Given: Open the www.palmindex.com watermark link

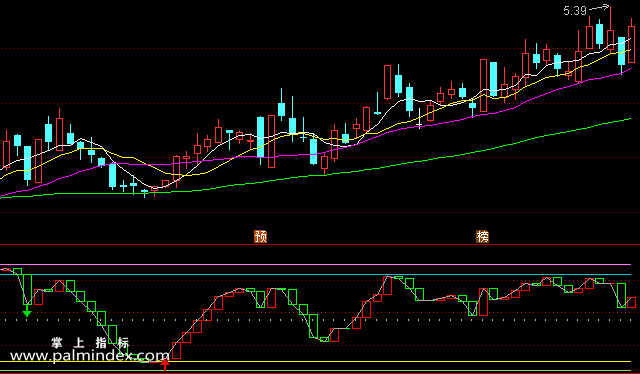Looking at the screenshot, I should tap(89, 356).
